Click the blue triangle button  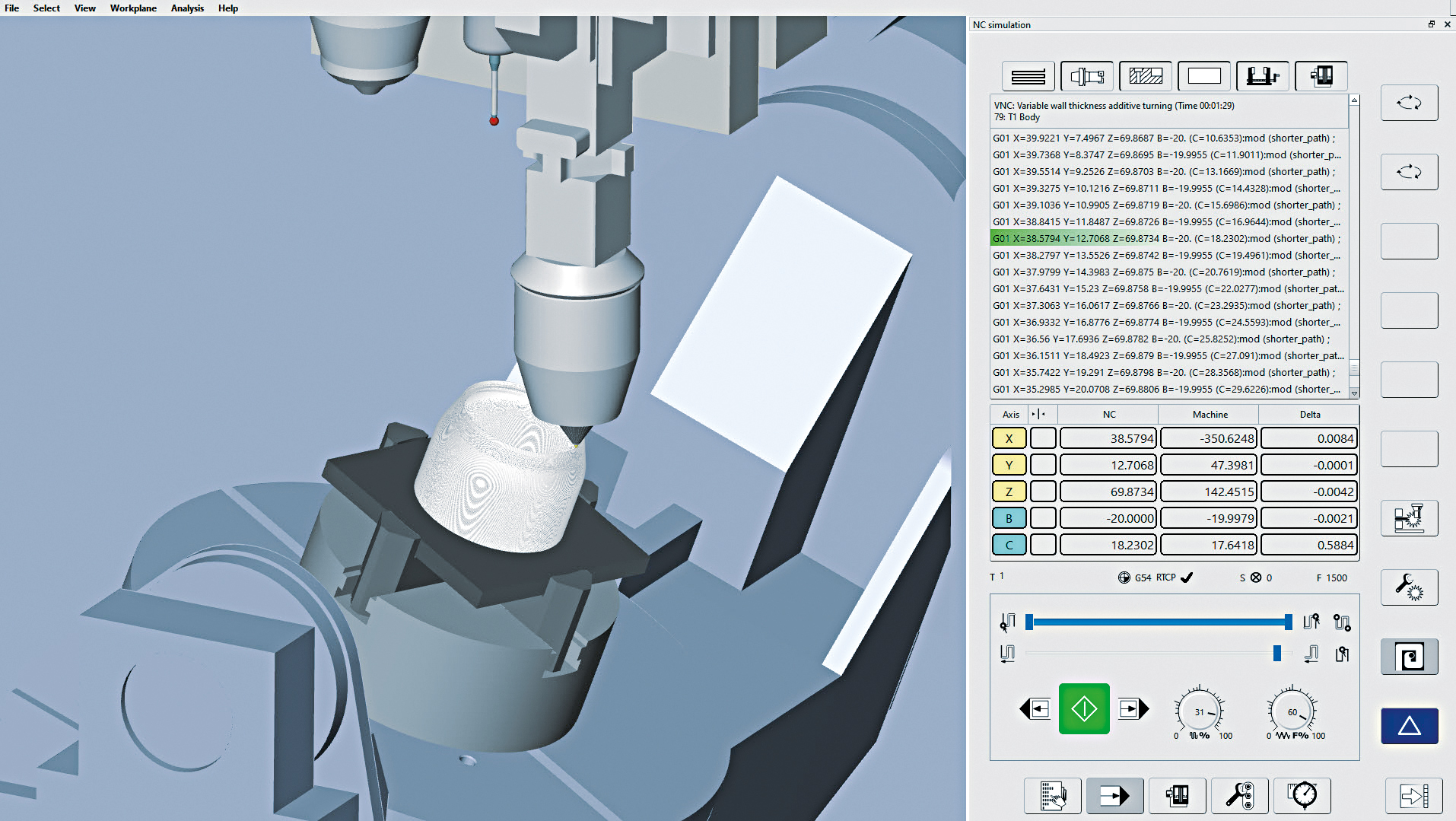[1409, 726]
